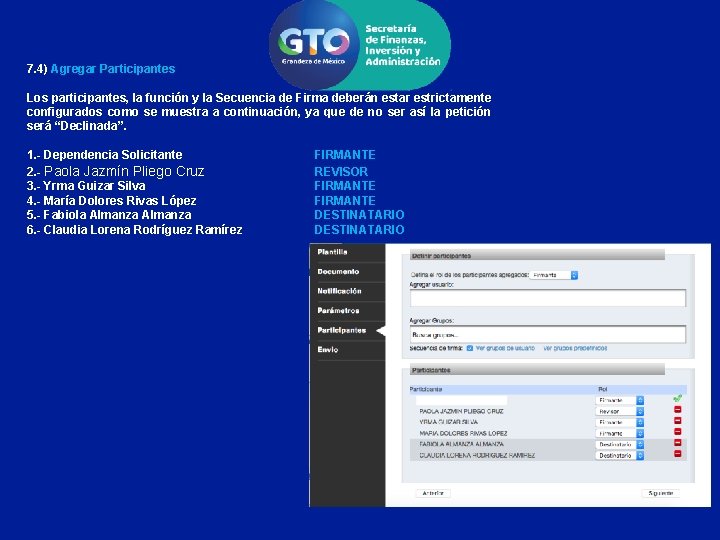
Task: Click list entry Dependencia Solicitante
Action: coord(104,155)
